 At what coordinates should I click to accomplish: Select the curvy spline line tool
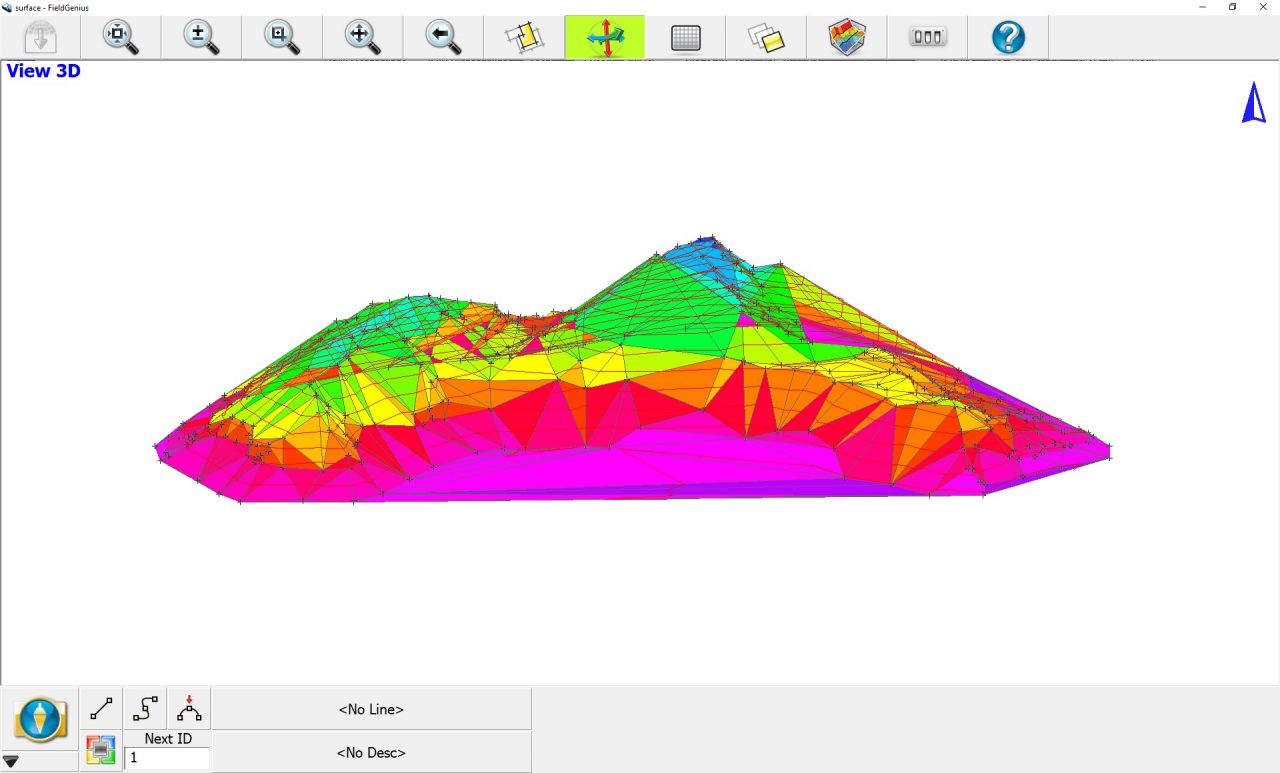tap(145, 708)
